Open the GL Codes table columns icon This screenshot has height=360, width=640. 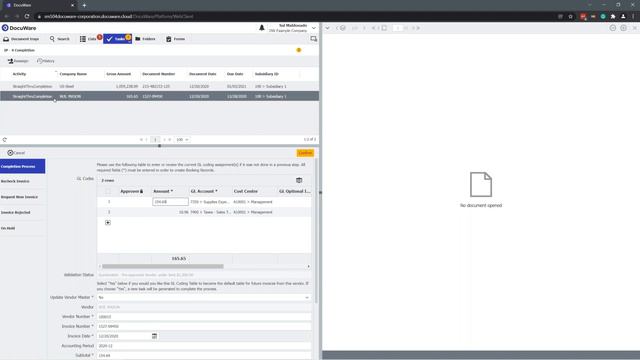[x=299, y=180]
